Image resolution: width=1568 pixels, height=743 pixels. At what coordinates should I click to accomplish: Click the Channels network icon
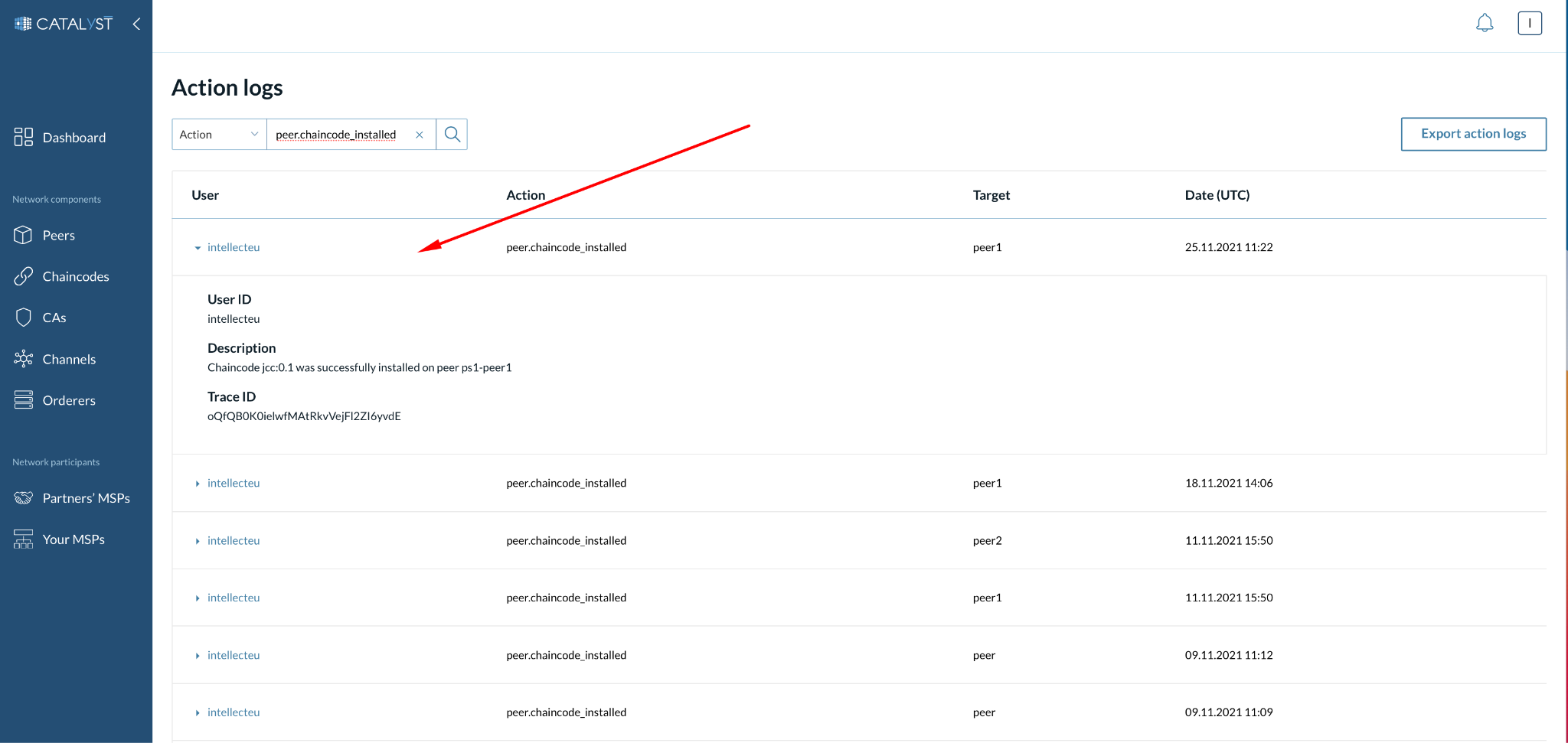(23, 359)
